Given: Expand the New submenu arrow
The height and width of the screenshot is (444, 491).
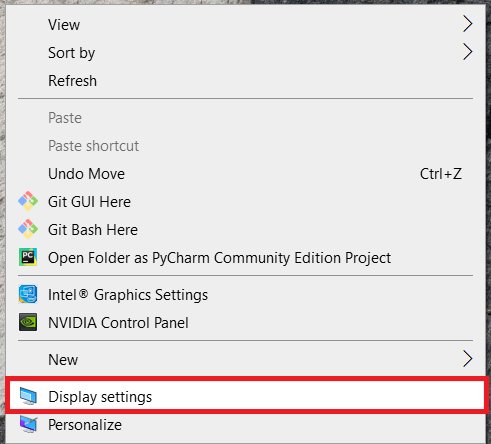Looking at the screenshot, I should pyautogui.click(x=468, y=359).
